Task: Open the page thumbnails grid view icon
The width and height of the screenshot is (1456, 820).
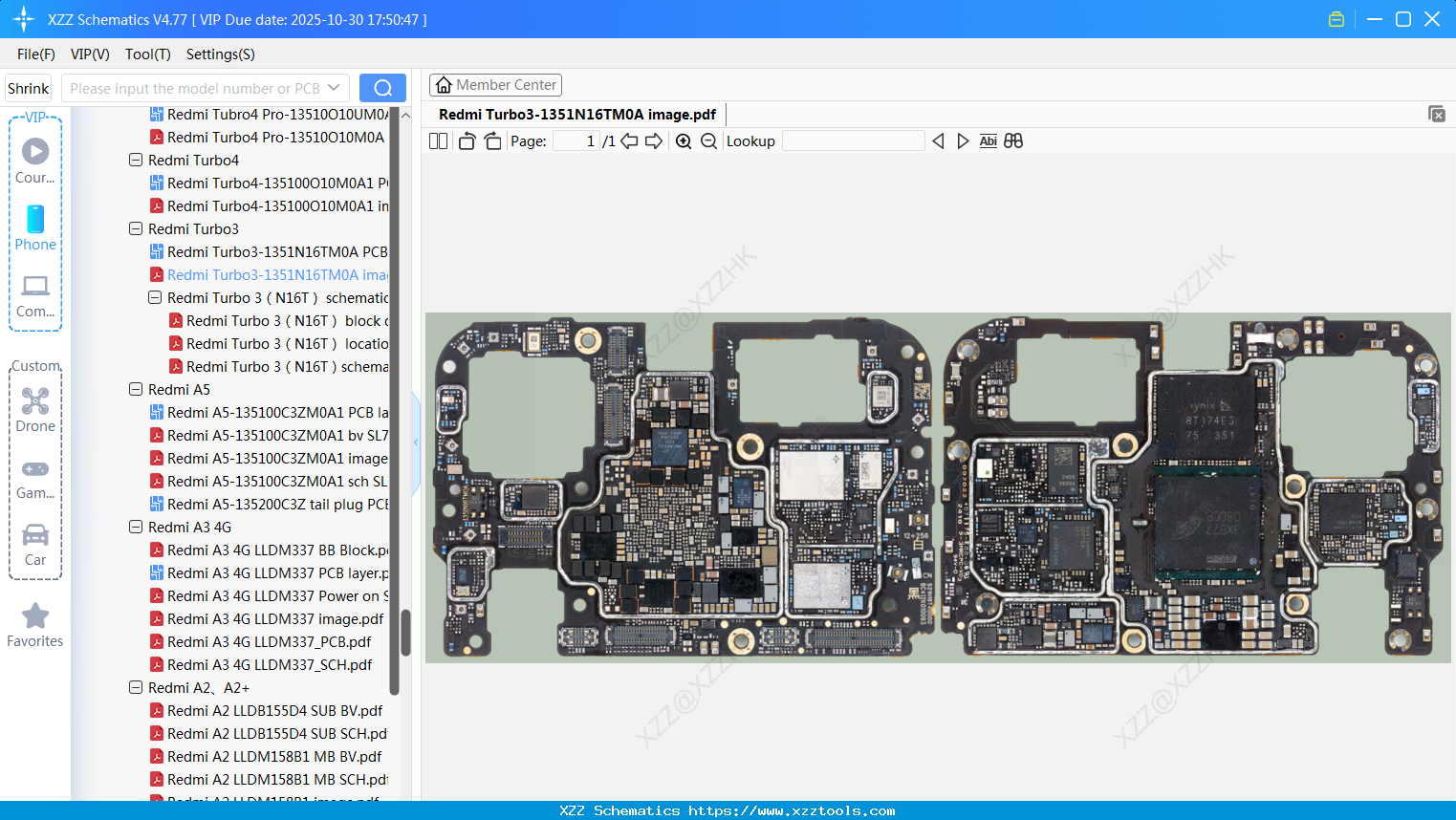Action: coord(1013,140)
